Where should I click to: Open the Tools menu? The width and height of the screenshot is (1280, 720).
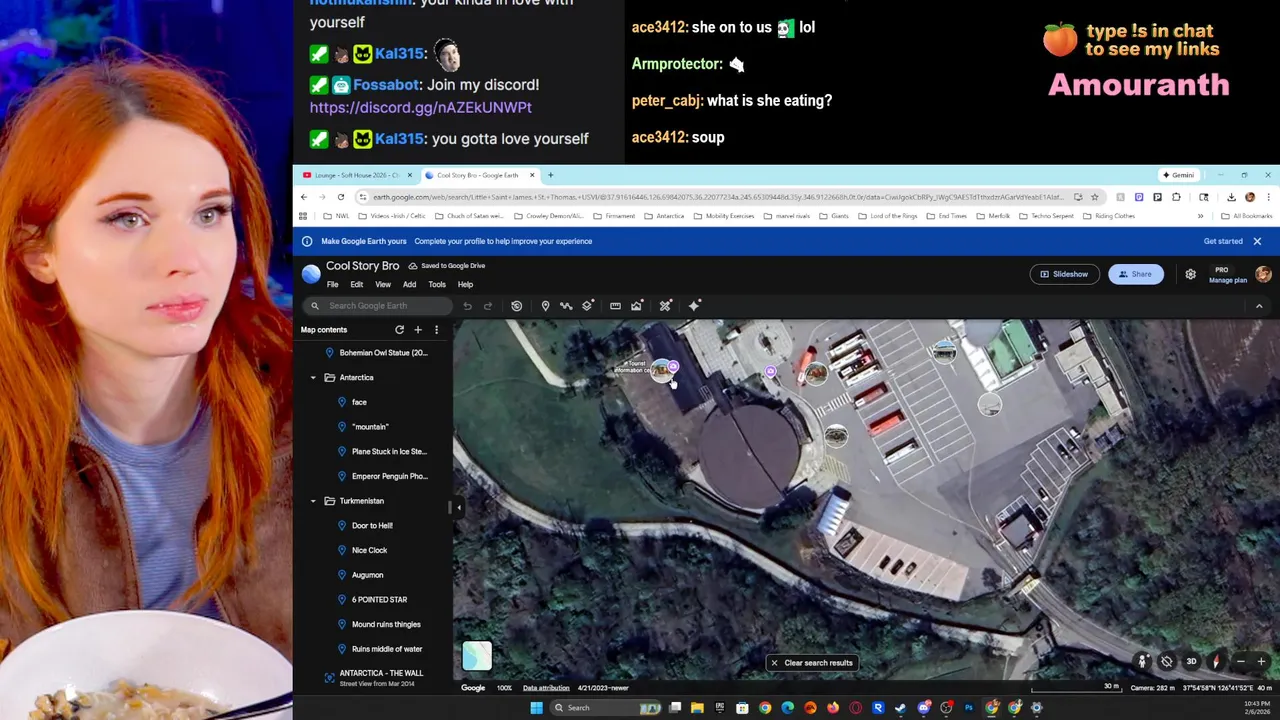(437, 285)
